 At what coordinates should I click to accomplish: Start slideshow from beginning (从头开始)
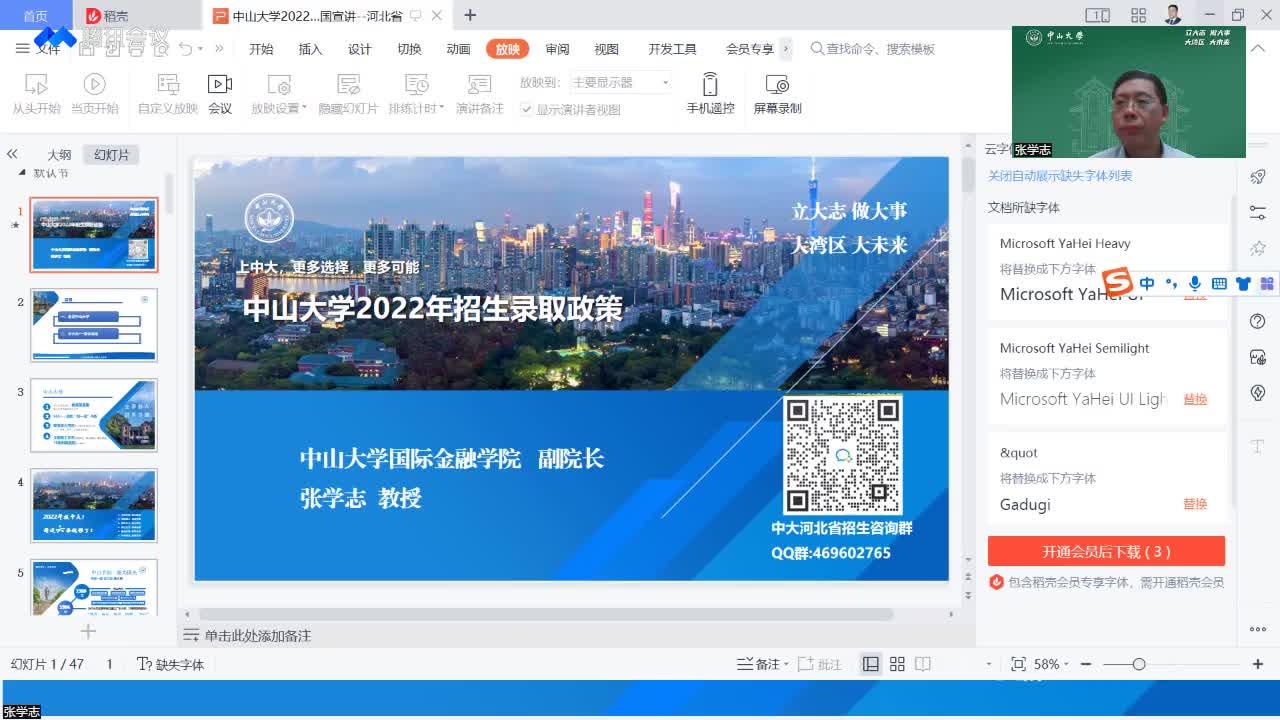click(36, 94)
